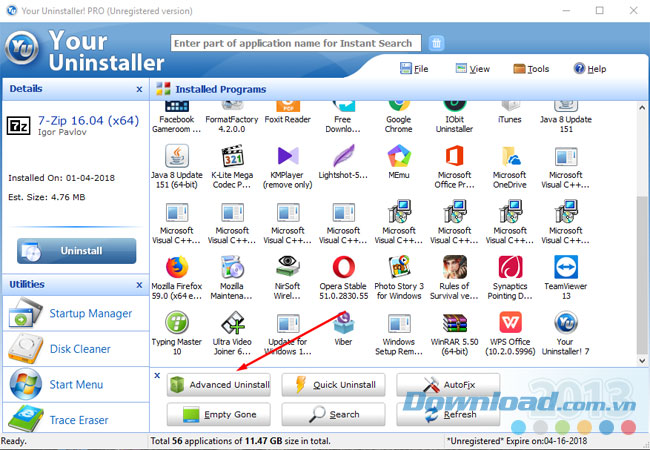Select the Foxit Reader program entry
The width and height of the screenshot is (650, 450).
(288, 113)
